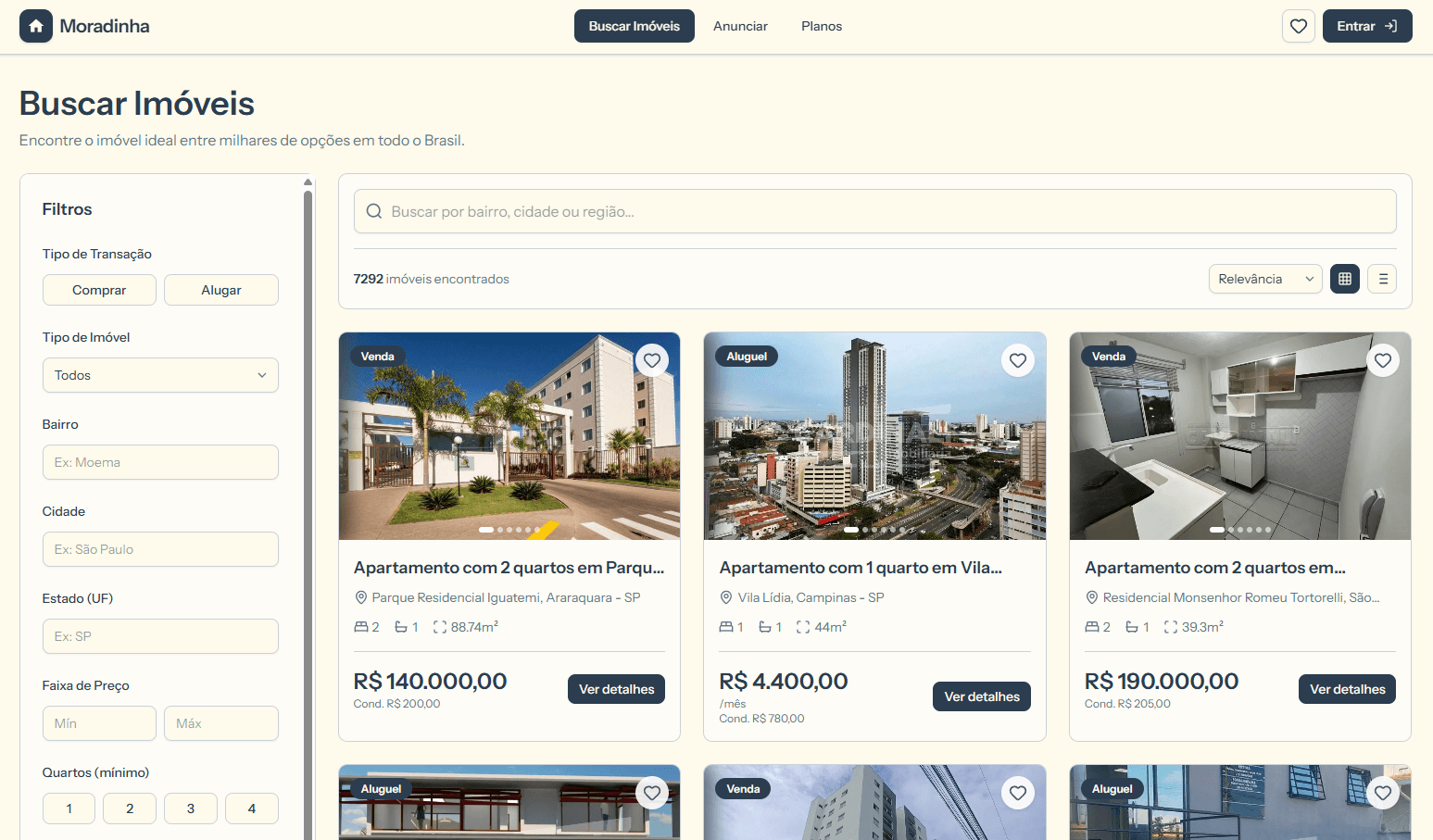Set minimum bedrooms to 1
This screenshot has width=1433, height=840.
(69, 809)
